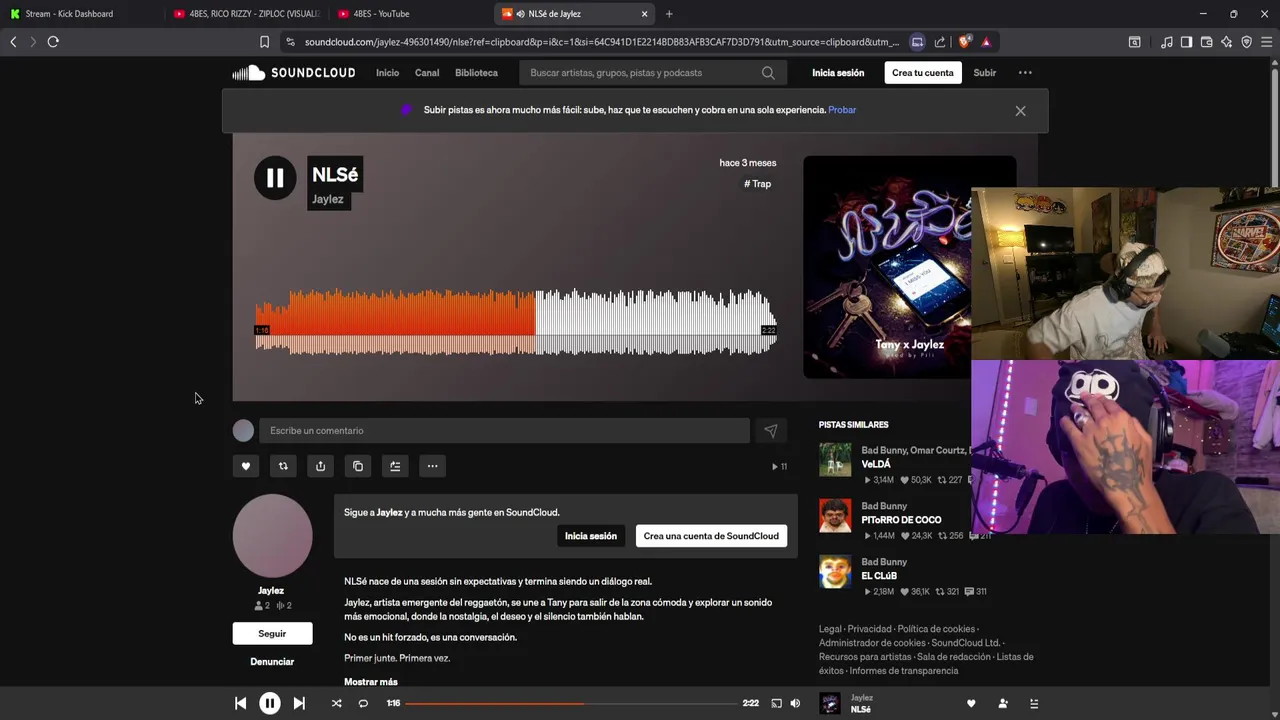Image resolution: width=1280 pixels, height=720 pixels.
Task: Open the Brave Wallet icon
Action: tap(1206, 42)
